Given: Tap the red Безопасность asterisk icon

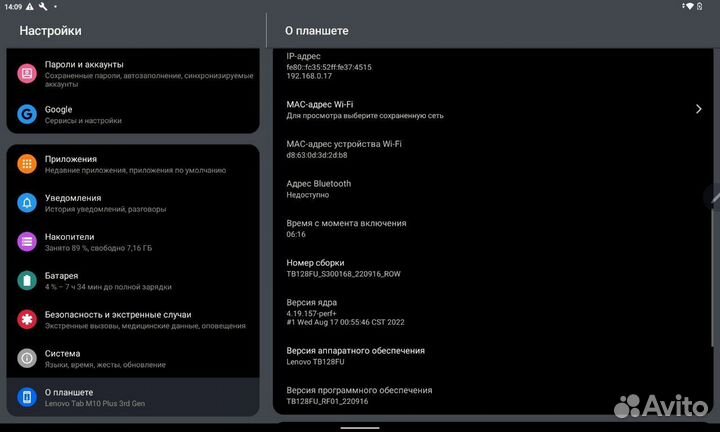Looking at the screenshot, I should [27, 320].
